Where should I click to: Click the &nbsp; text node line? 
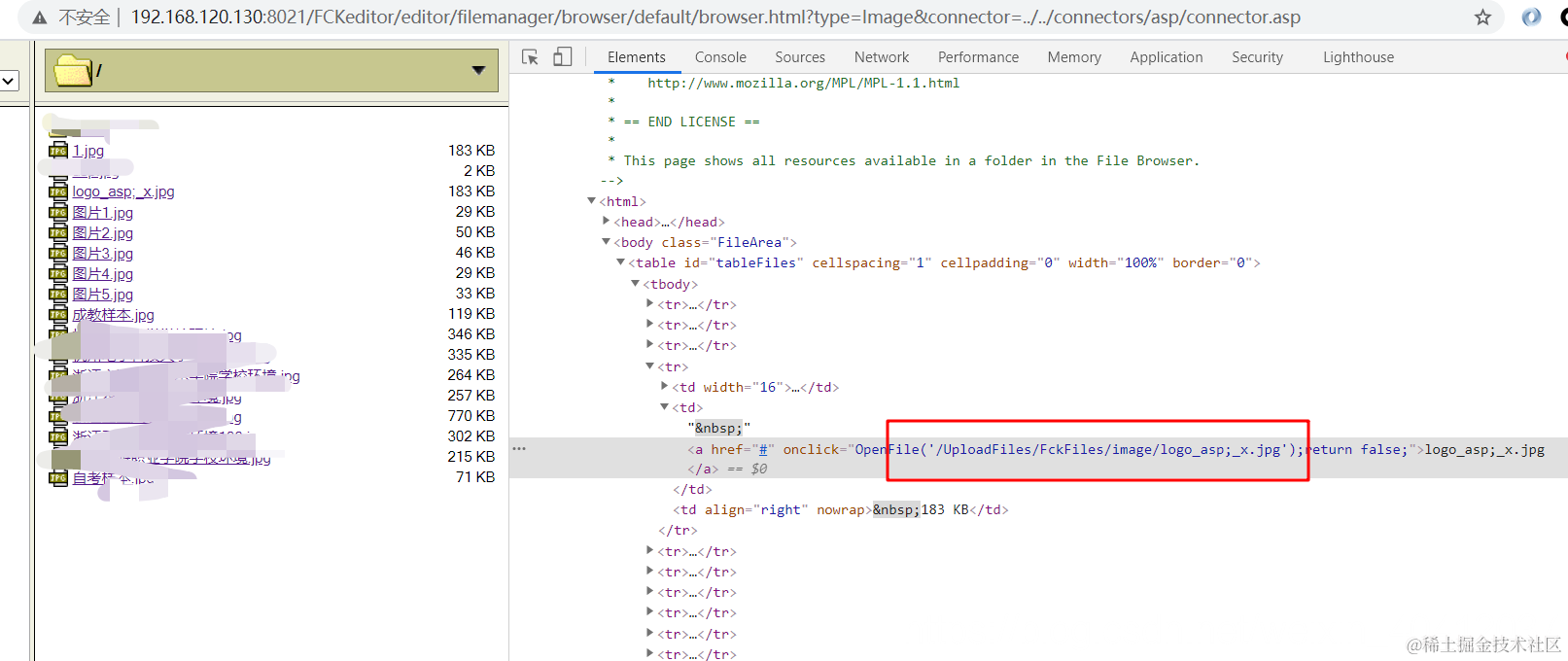tap(719, 428)
